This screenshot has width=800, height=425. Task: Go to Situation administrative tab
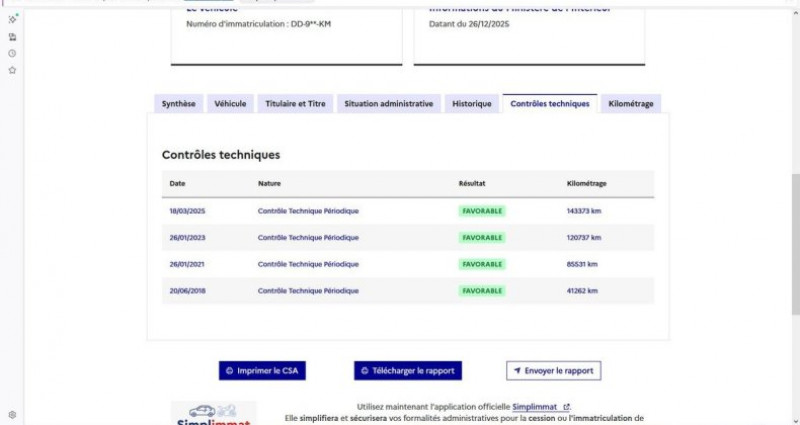pos(389,104)
